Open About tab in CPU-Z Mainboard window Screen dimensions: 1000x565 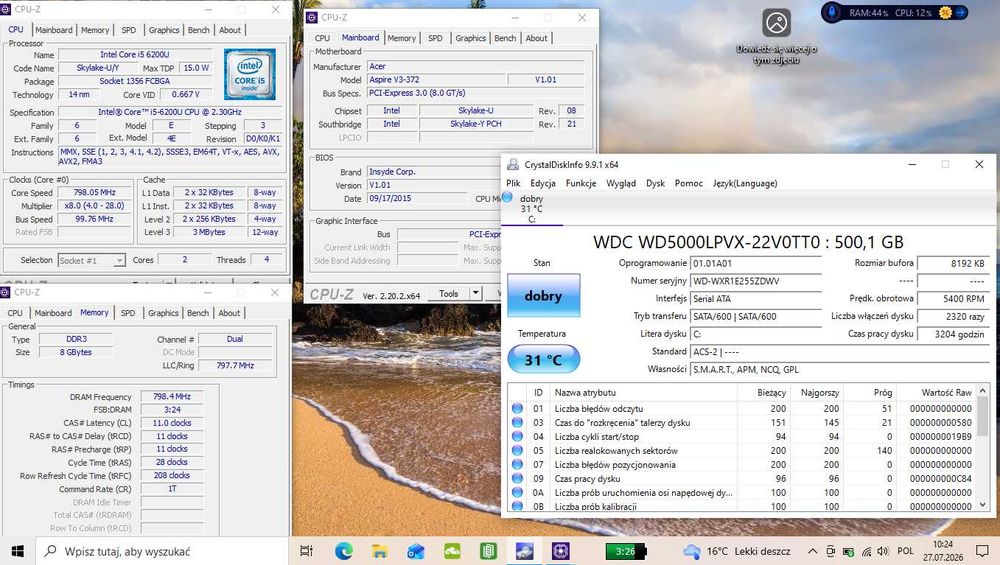536,38
